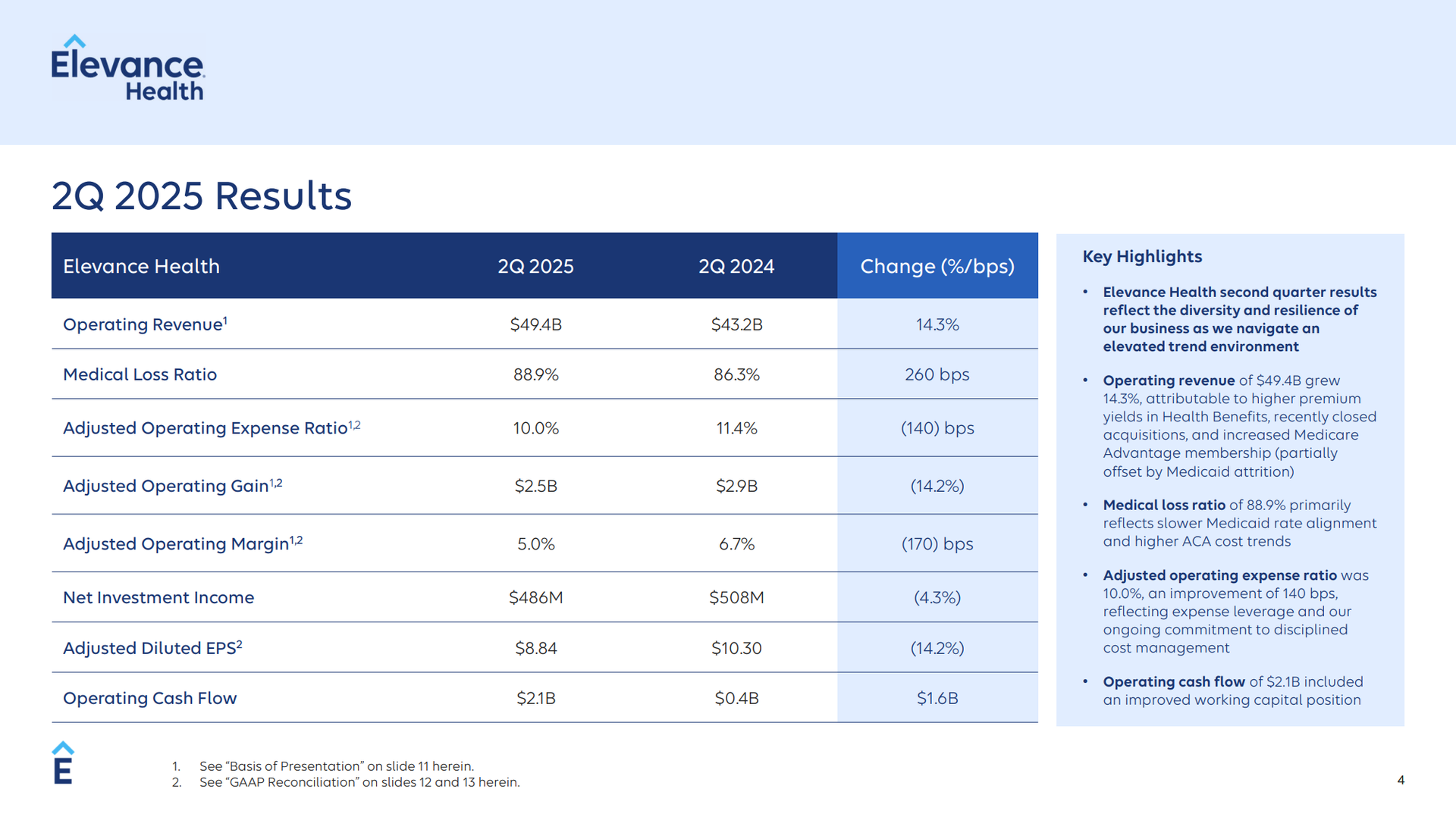Click the 'Change (%/bps)' column header
The height and width of the screenshot is (814, 1456).
point(937,266)
